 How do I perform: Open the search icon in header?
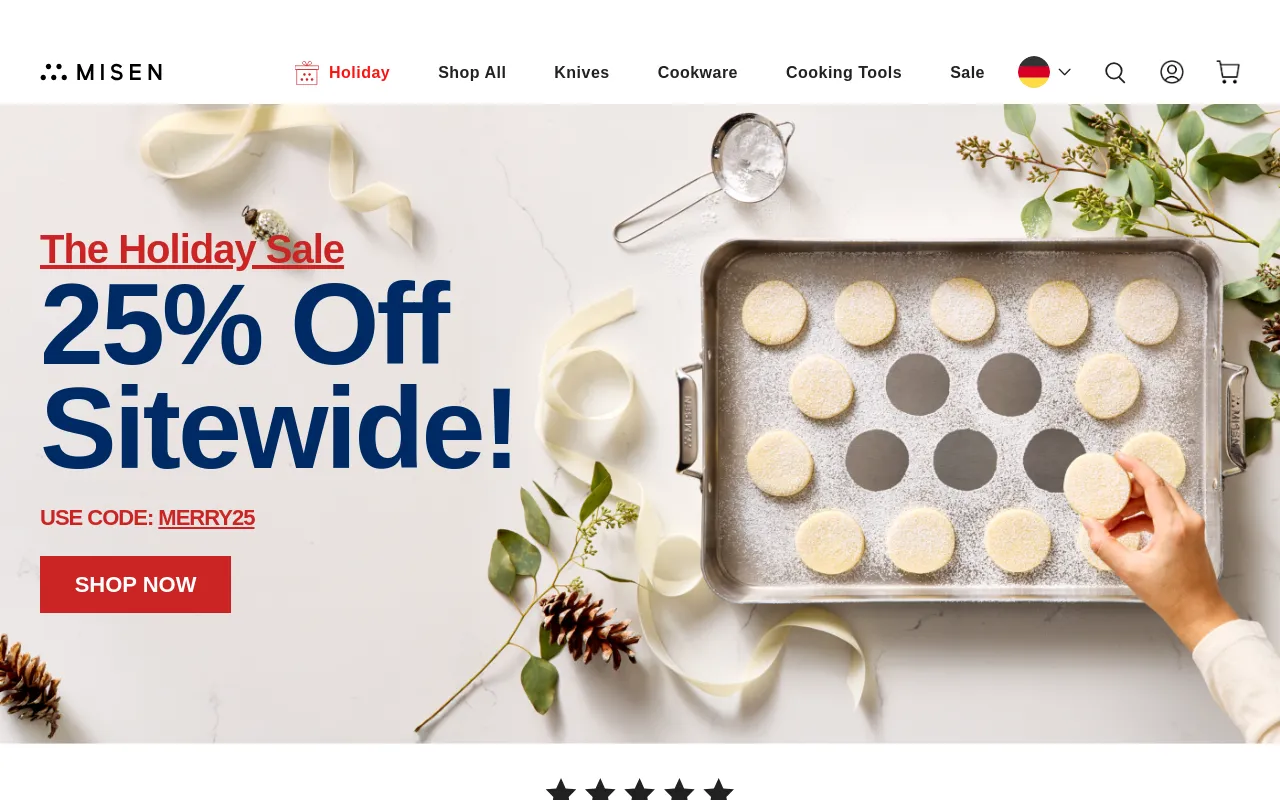click(1115, 72)
